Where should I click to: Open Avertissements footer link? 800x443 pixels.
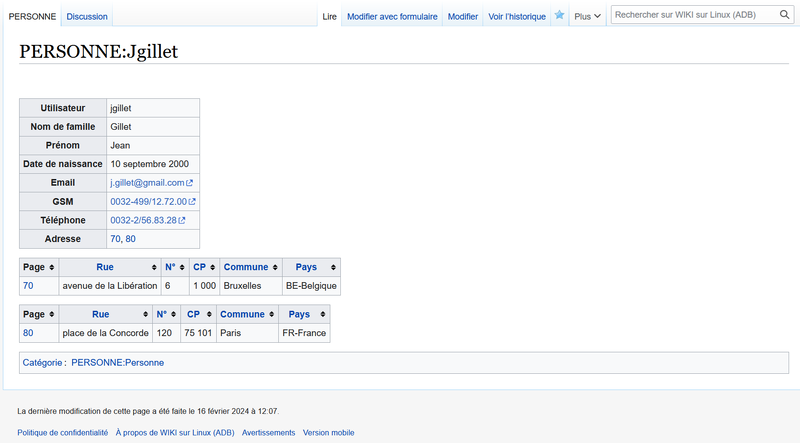268,432
